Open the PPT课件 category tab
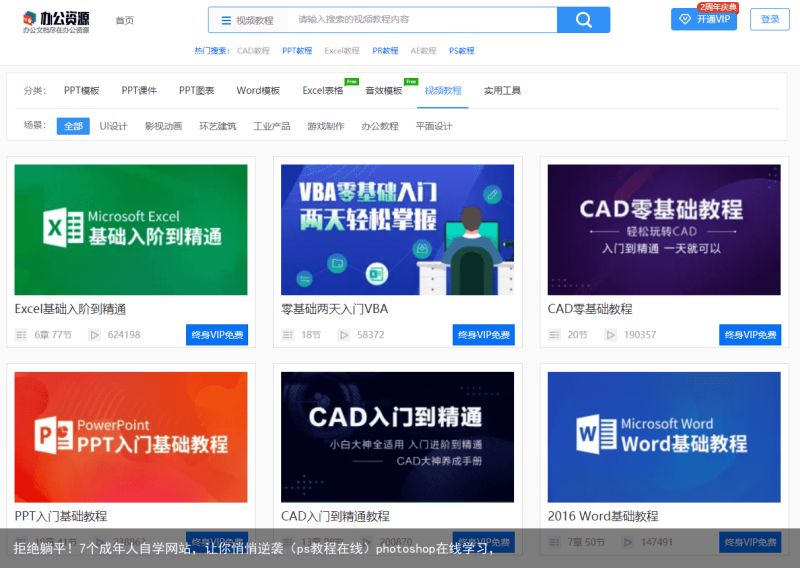This screenshot has height=568, width=800. click(x=139, y=90)
